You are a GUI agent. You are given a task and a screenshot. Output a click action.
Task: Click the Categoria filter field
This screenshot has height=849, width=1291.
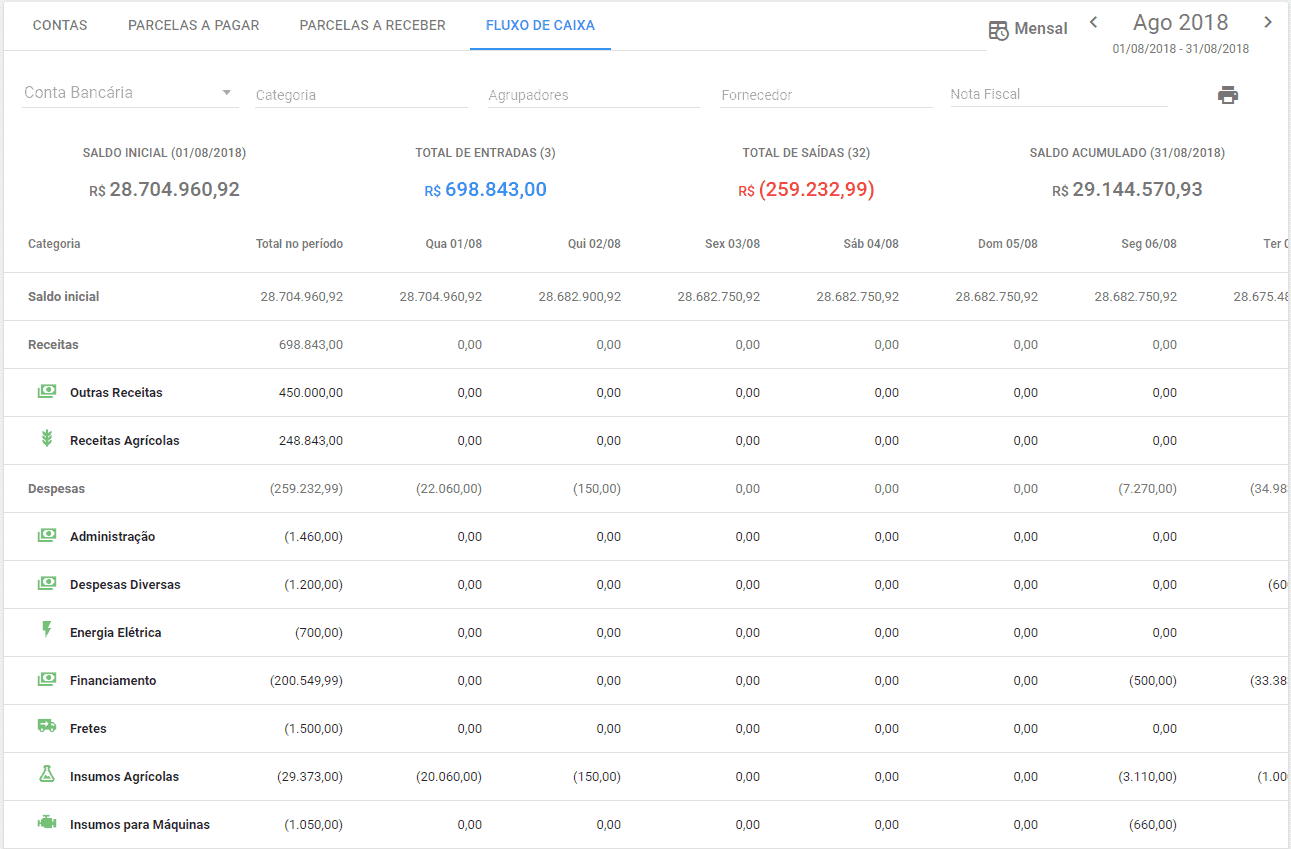361,95
